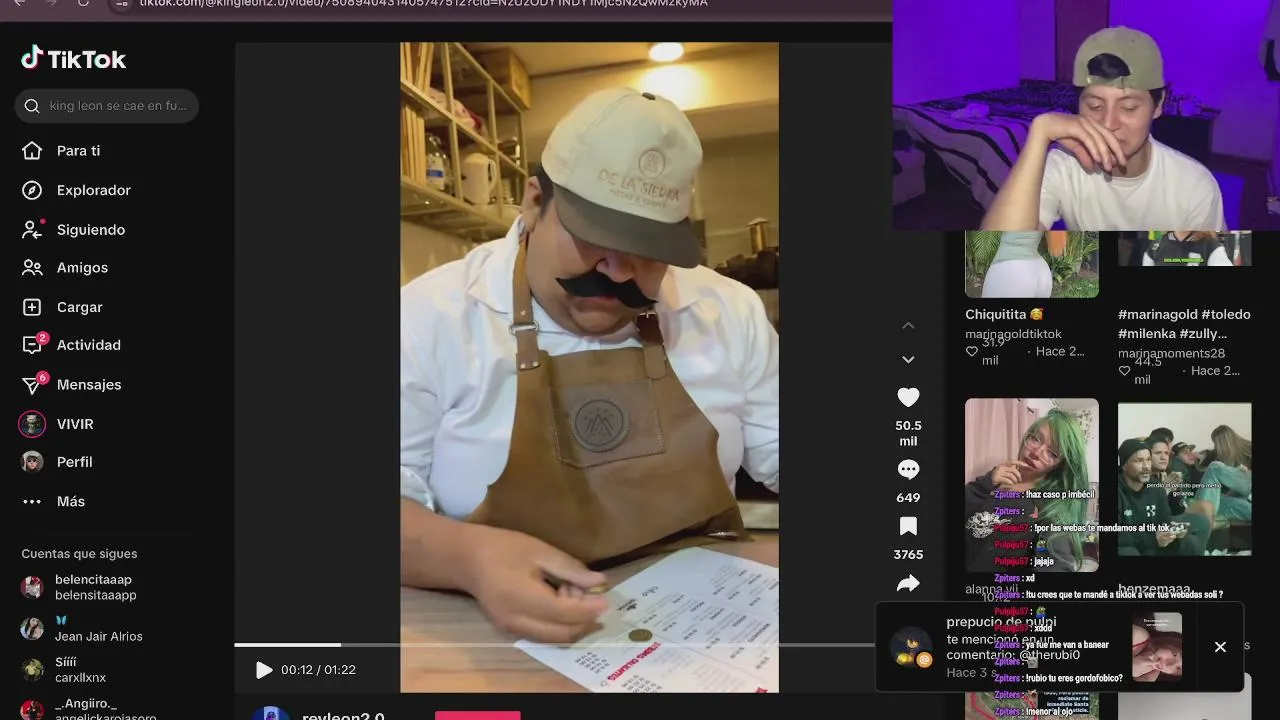Click the plus-square icon for Cargar

point(32,307)
